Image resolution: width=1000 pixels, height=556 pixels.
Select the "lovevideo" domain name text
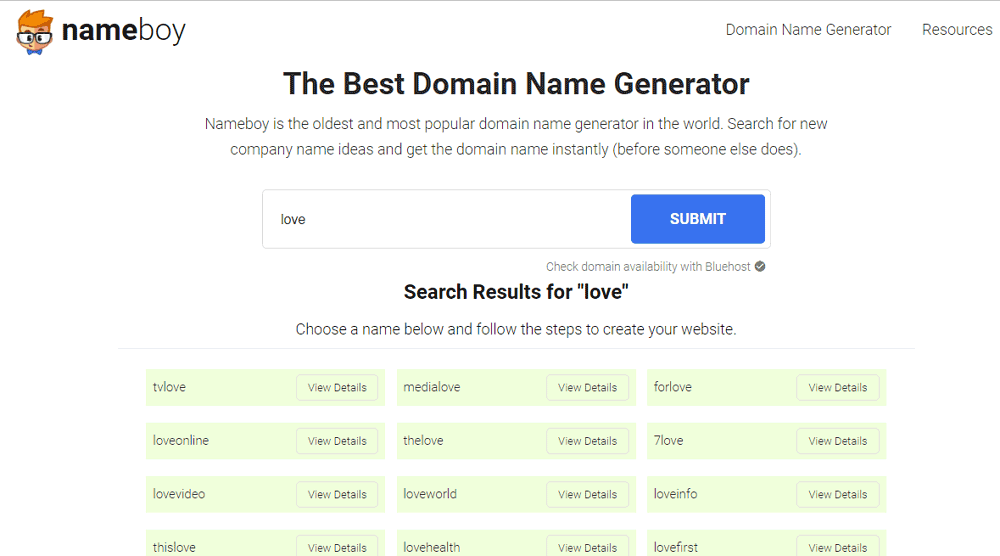tap(179, 494)
